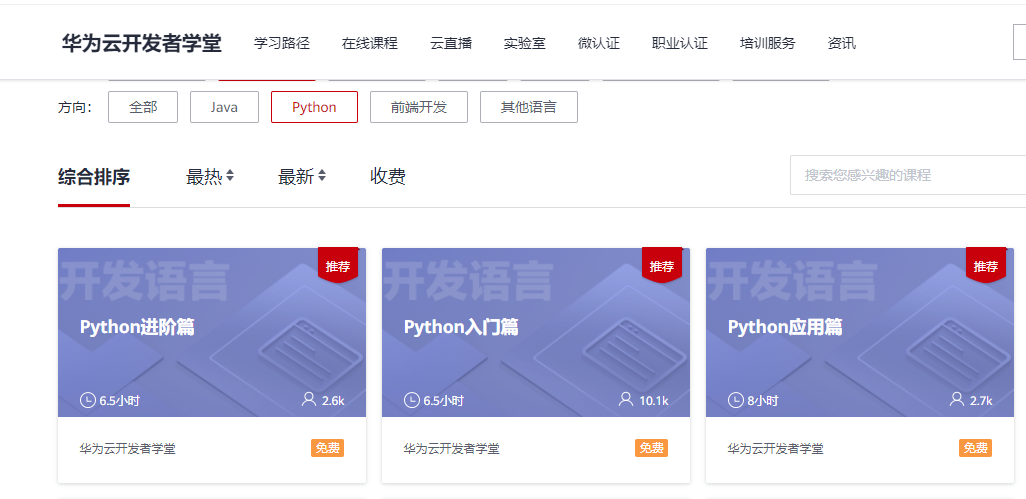The height and width of the screenshot is (499, 1026).
Task: Open Python入门篇 course card
Action: [x=536, y=366]
